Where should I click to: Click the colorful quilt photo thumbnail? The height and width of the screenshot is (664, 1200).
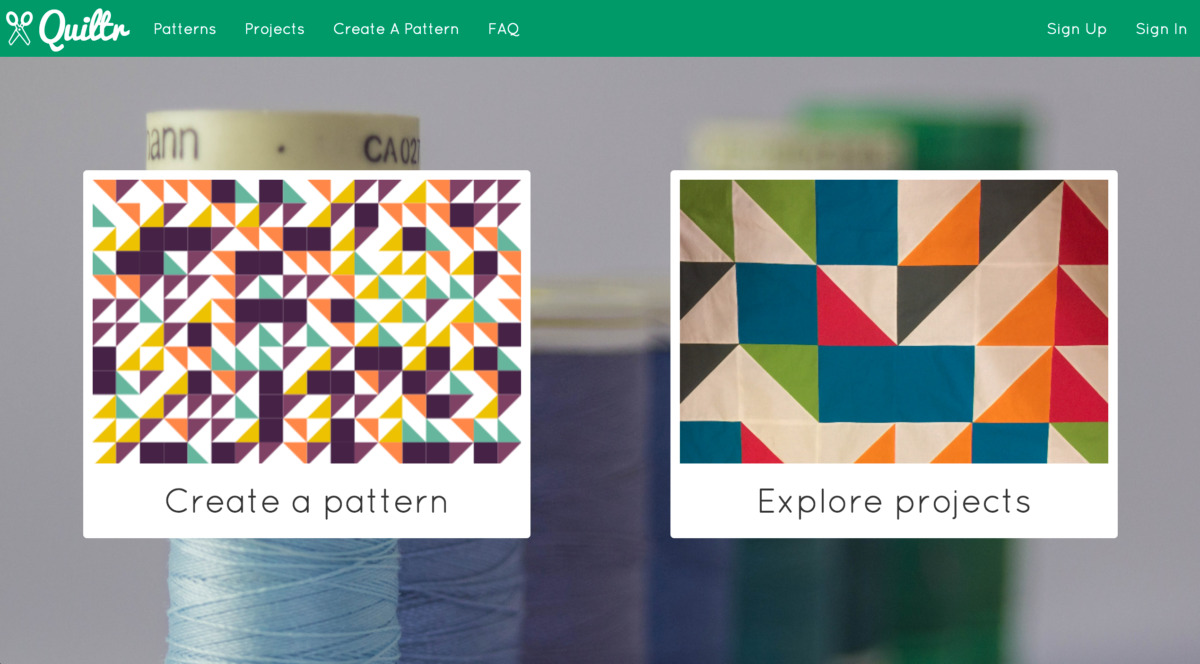click(x=894, y=321)
